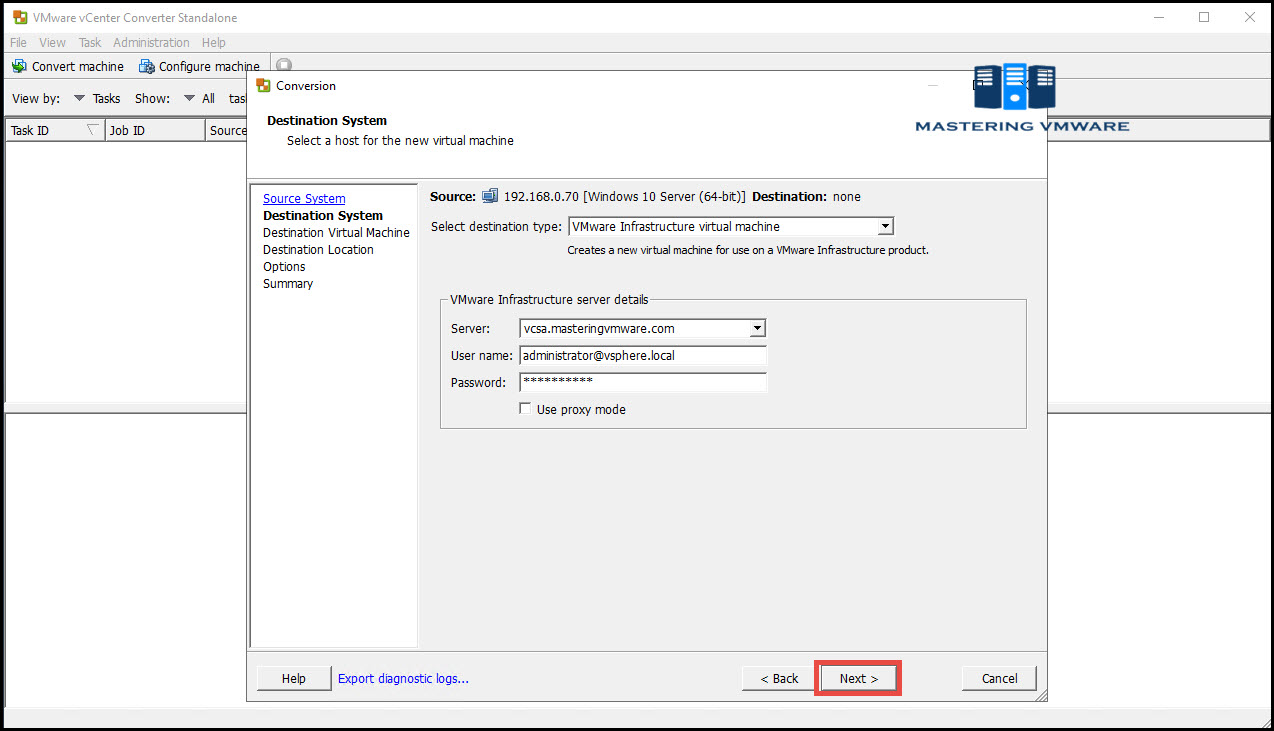Screen dimensions: 1274x731
Task: Open the Task menu
Action: [x=90, y=43]
